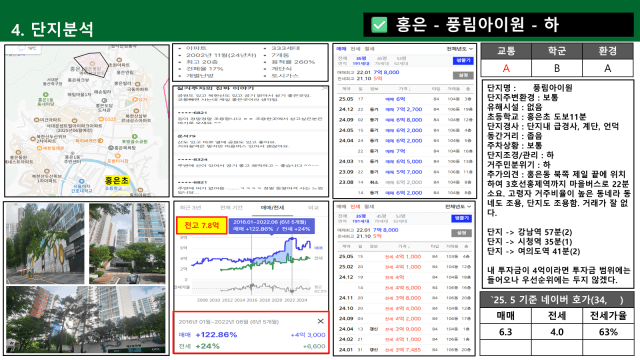Close the 매매/전세 change summary popup

click(x=320, y=321)
